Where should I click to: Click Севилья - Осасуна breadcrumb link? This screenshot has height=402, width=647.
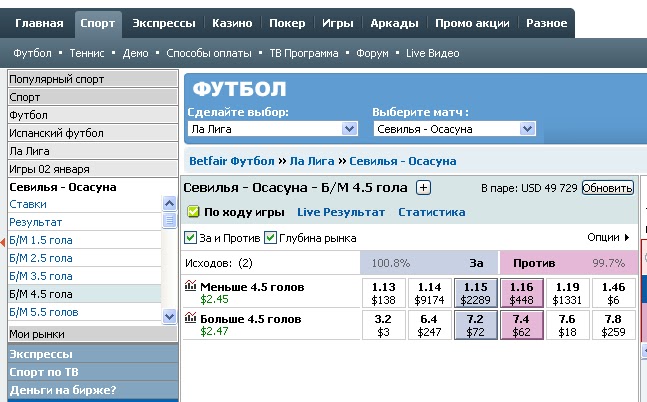click(x=403, y=161)
